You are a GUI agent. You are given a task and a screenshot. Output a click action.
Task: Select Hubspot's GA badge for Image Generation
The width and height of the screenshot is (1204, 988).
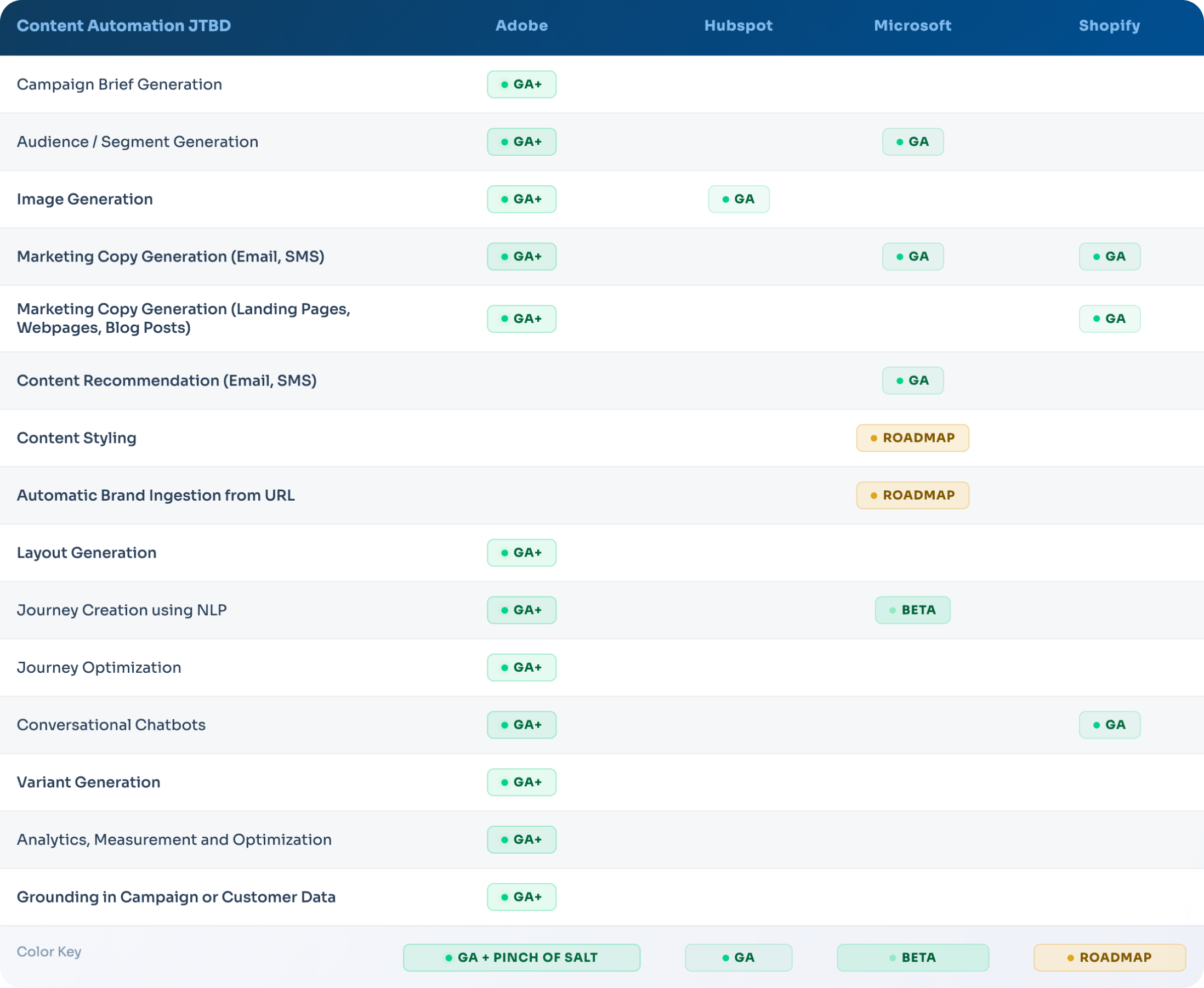739,199
